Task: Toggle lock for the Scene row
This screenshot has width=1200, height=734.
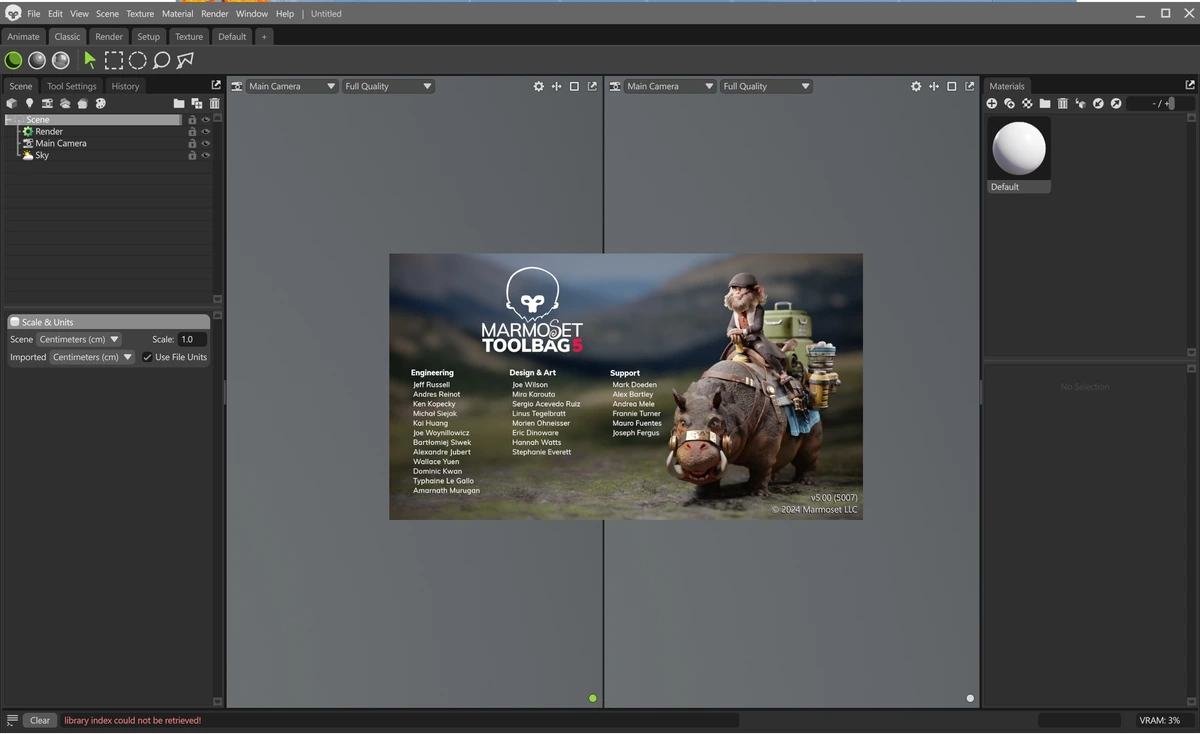Action: pos(192,120)
